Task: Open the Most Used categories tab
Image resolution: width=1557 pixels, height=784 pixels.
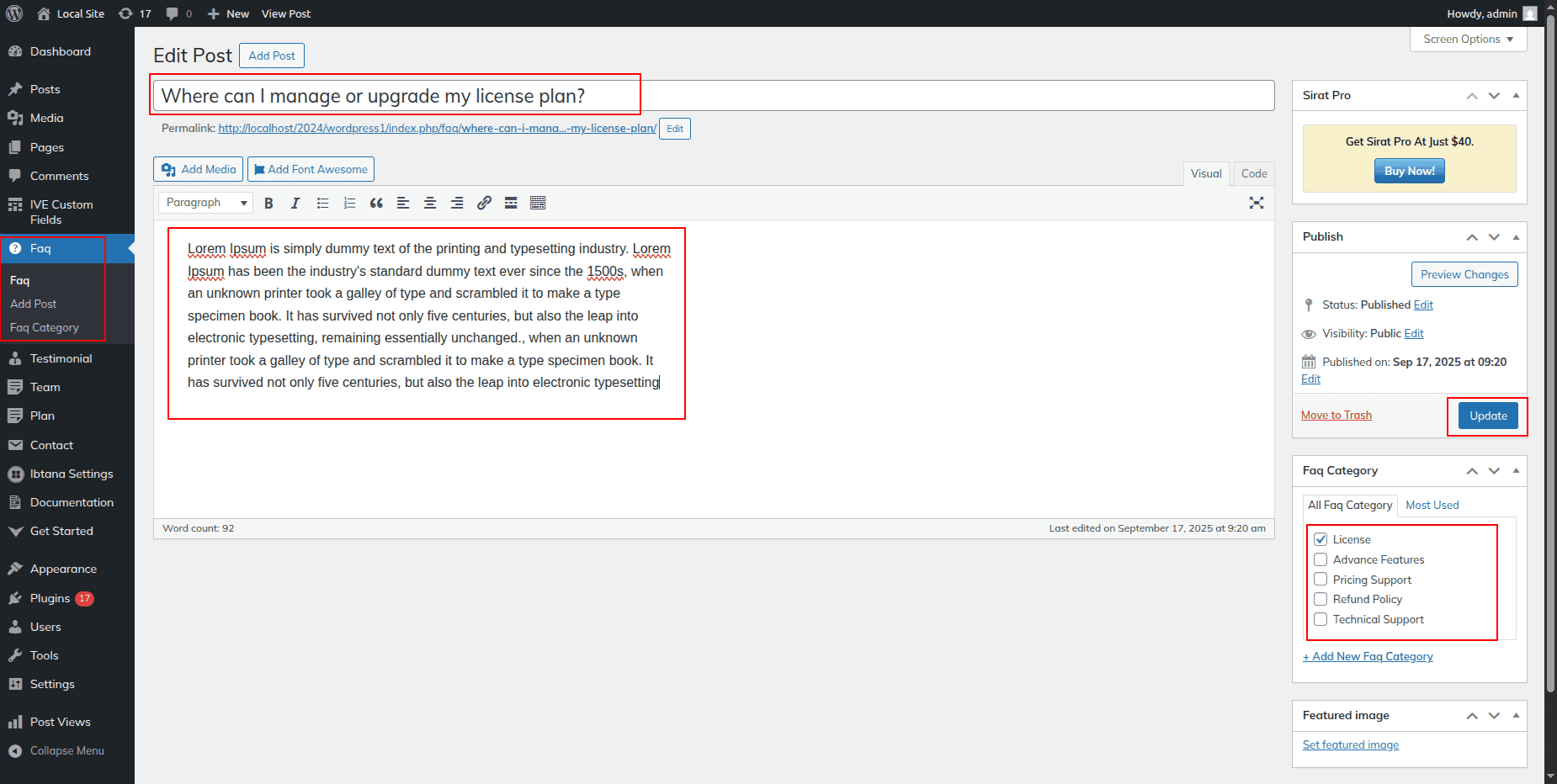Action: [1432, 505]
